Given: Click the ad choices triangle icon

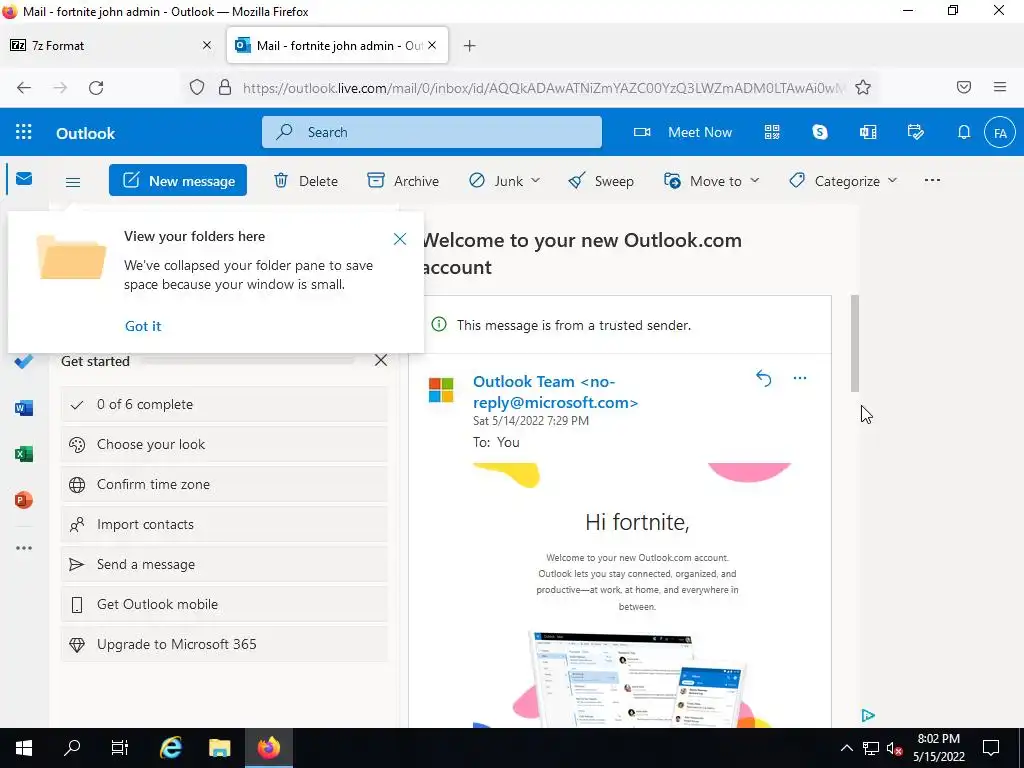Looking at the screenshot, I should [x=868, y=716].
